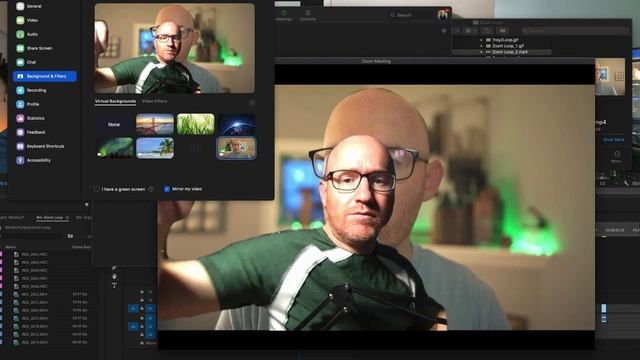Image resolution: width=640 pixels, height=360 pixels.
Task: Choose the green grass background
Action: pos(196,124)
